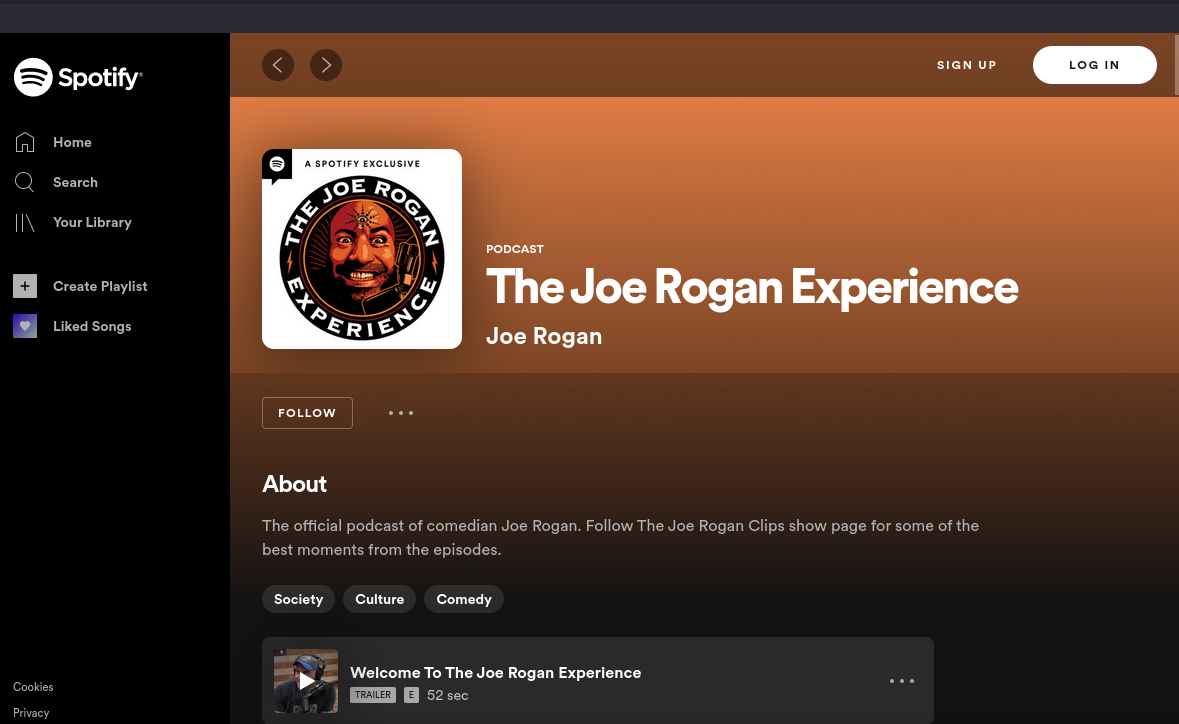
Task: Click the Search magnifier icon
Action: coord(25,182)
